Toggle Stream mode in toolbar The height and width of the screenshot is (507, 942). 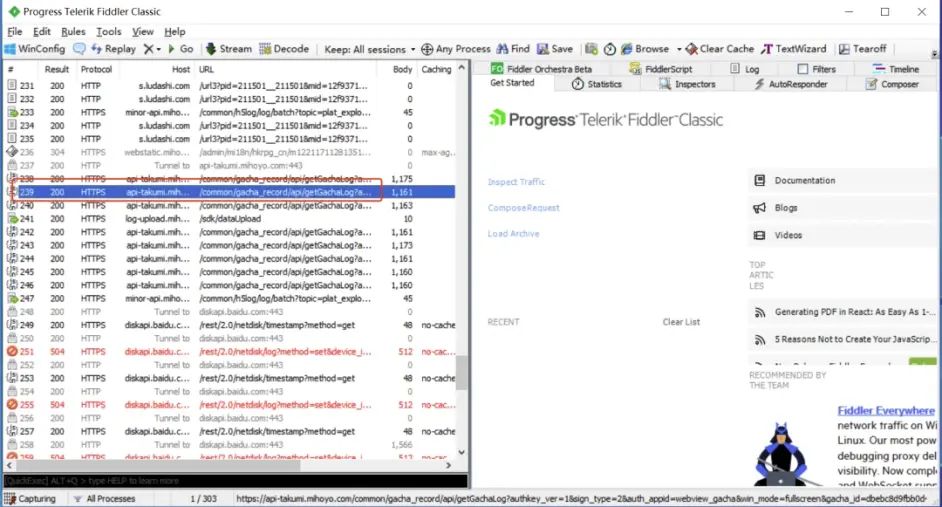point(228,49)
